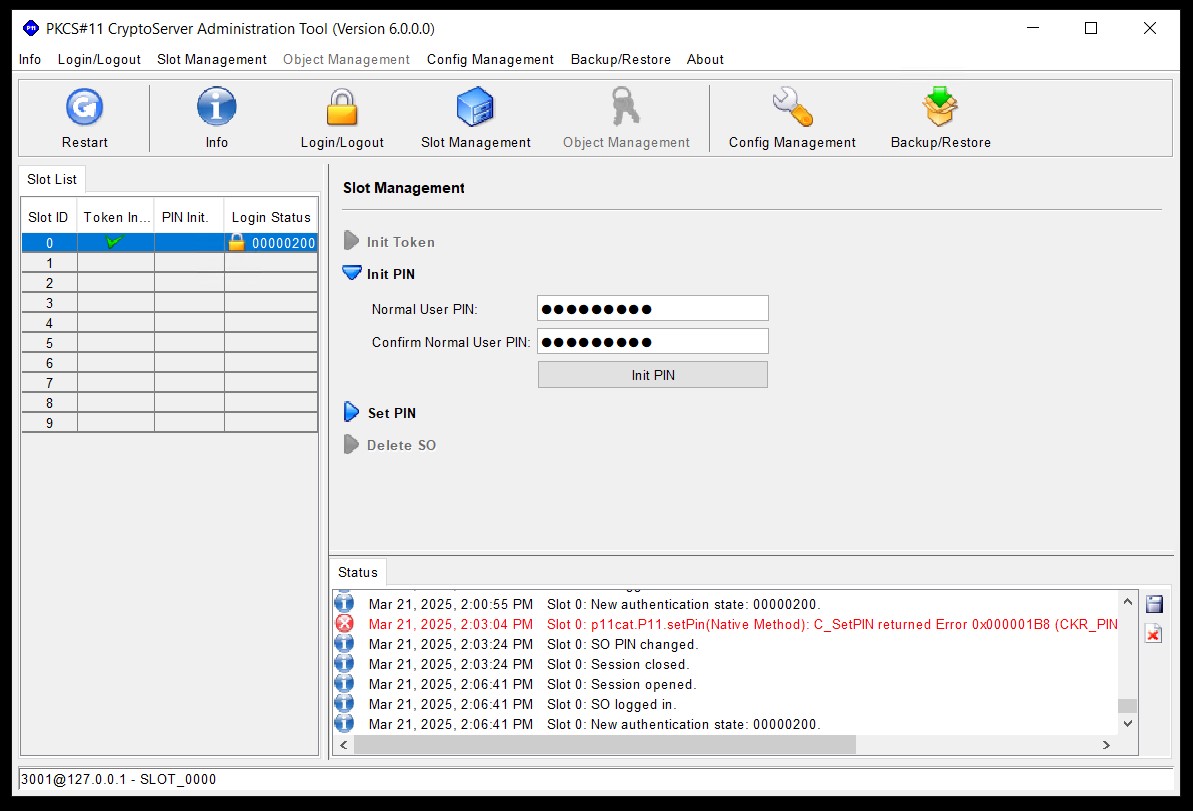Select slot 3 row
1193x811 pixels.
tap(170, 303)
